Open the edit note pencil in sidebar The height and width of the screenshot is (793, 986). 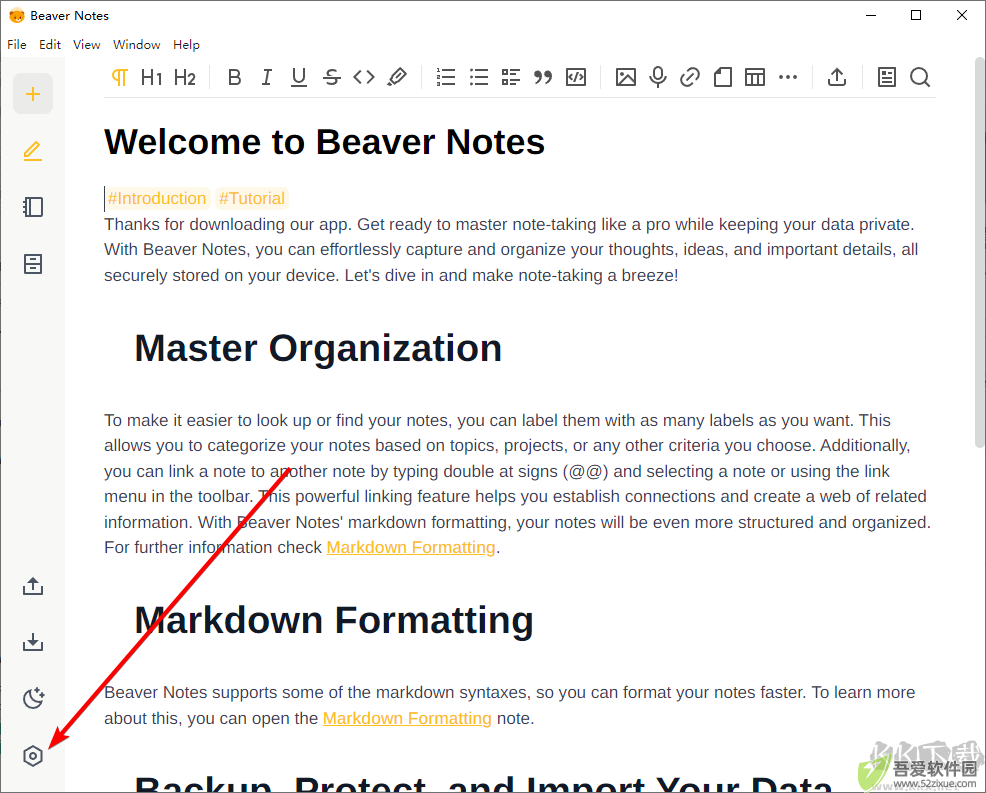[33, 151]
